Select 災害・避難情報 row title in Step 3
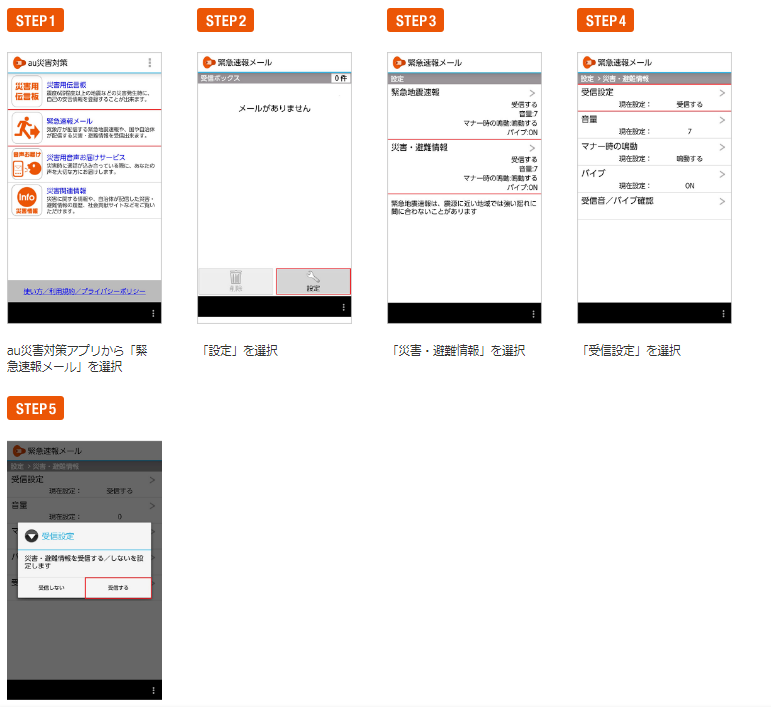The height and width of the screenshot is (707, 771). (419, 147)
